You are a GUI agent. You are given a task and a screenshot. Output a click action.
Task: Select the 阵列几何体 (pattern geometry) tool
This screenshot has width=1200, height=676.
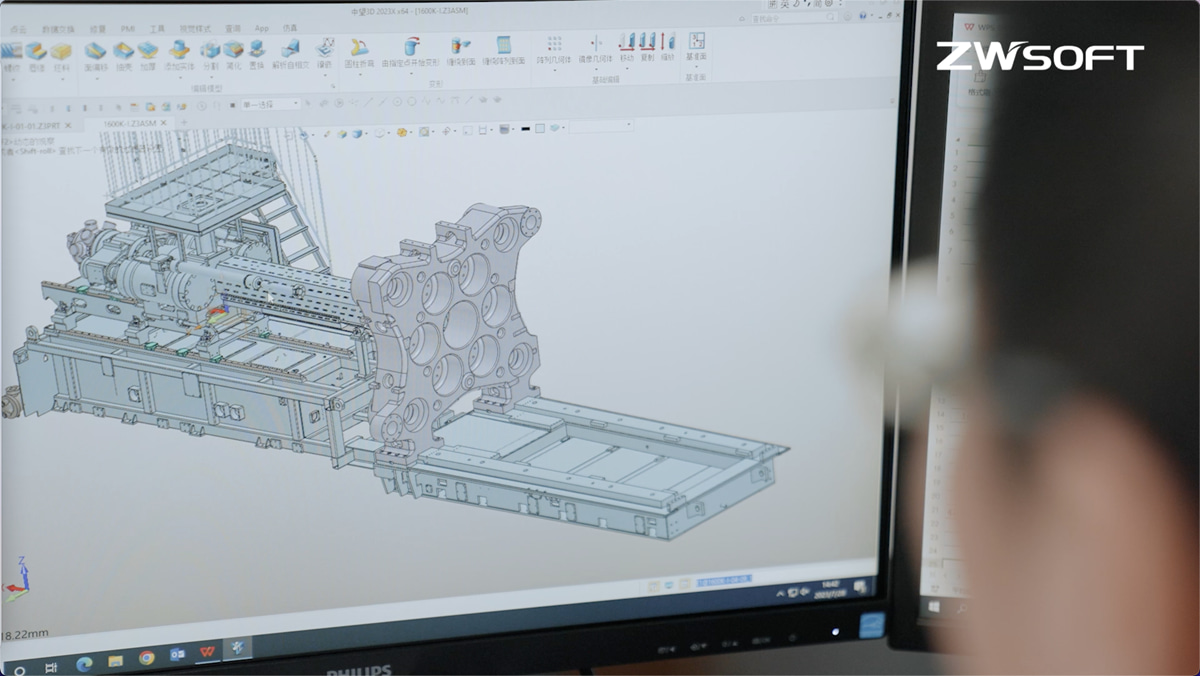[554, 49]
